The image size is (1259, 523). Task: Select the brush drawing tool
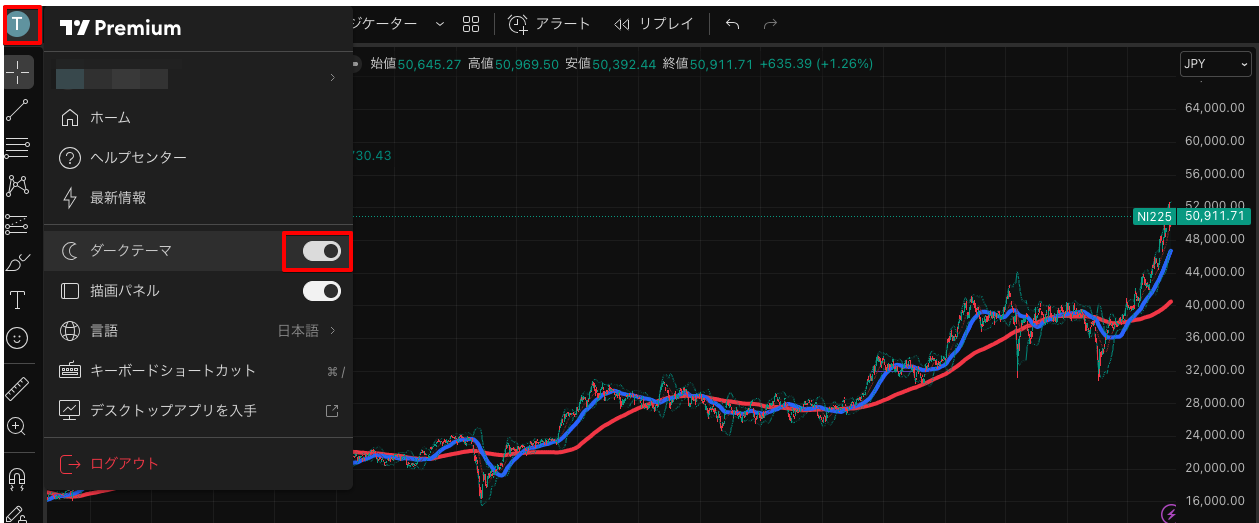[18, 263]
